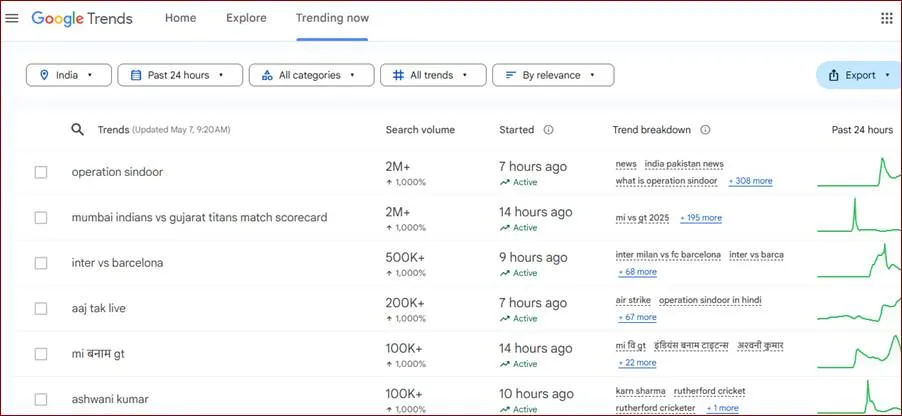Click the 'mi vs gt 2025' tag
Viewport: 902px width, 416px height.
coord(643,218)
